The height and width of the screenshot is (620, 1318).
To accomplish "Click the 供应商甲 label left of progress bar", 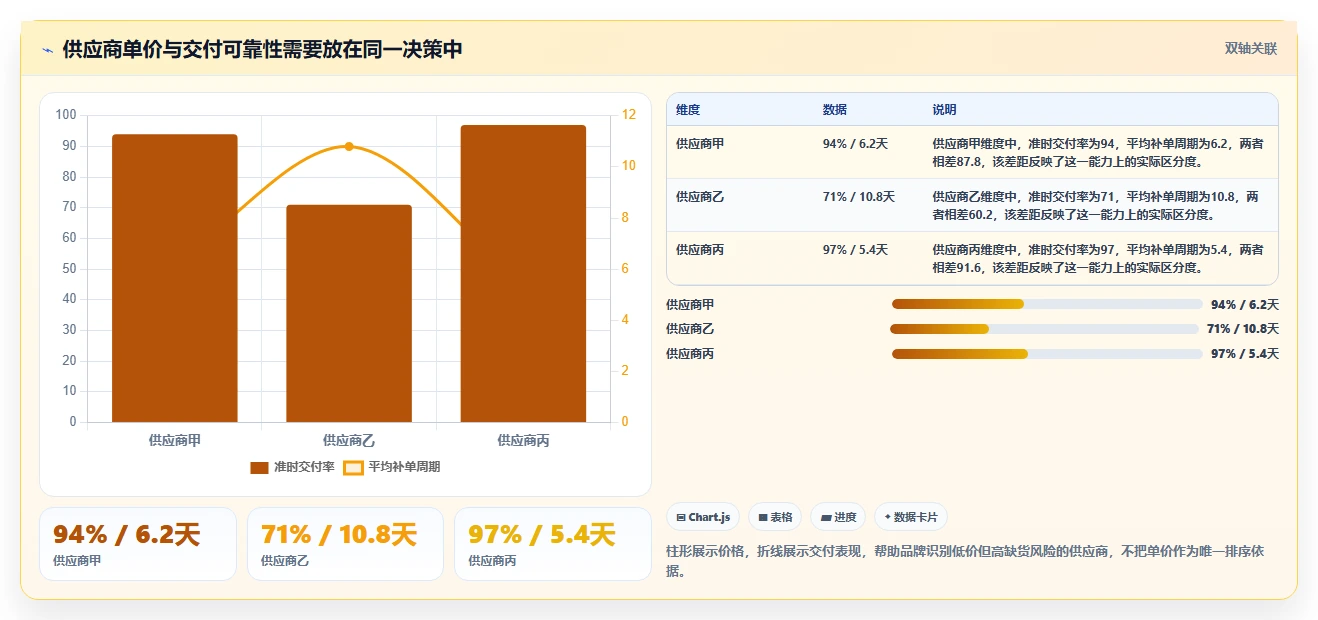I will (690, 305).
